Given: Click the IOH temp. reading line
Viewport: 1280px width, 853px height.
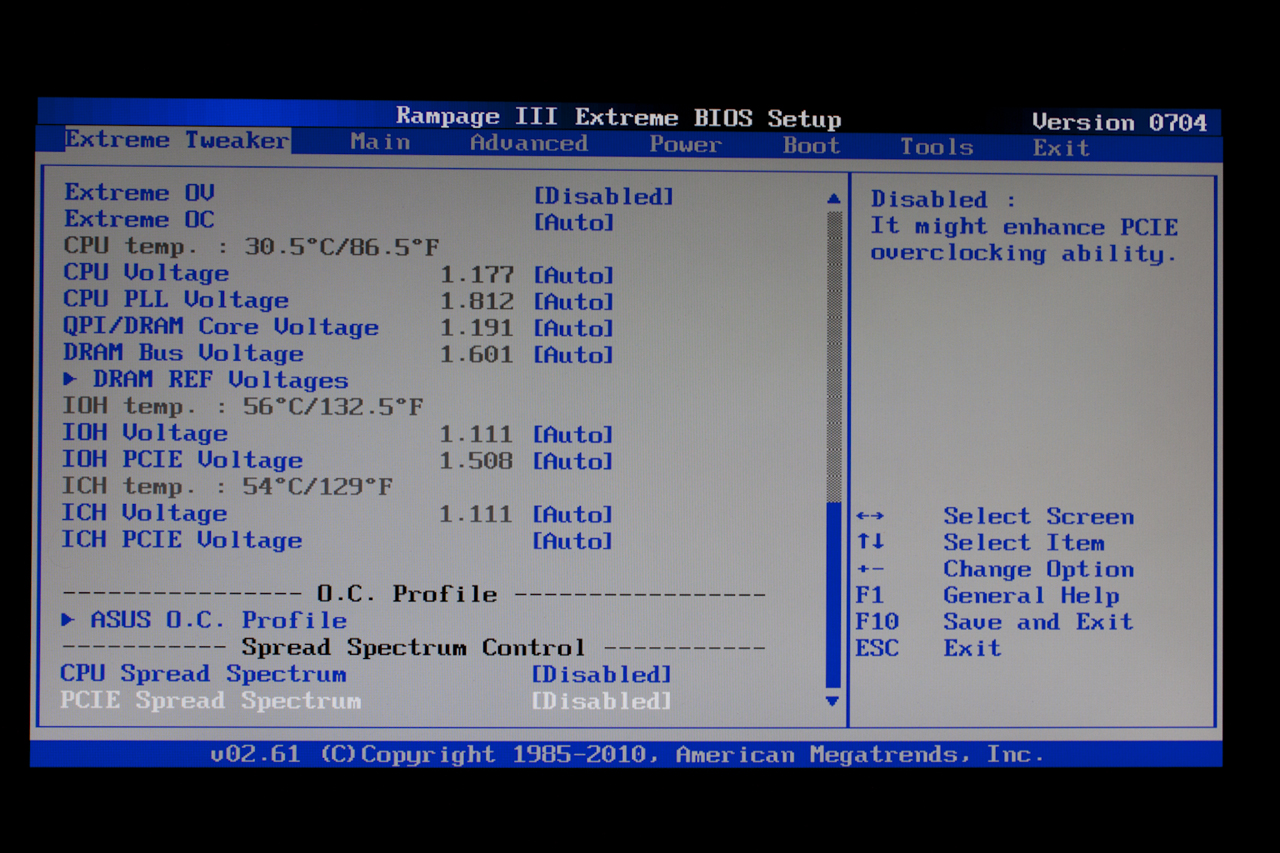Looking at the screenshot, I should coord(243,407).
